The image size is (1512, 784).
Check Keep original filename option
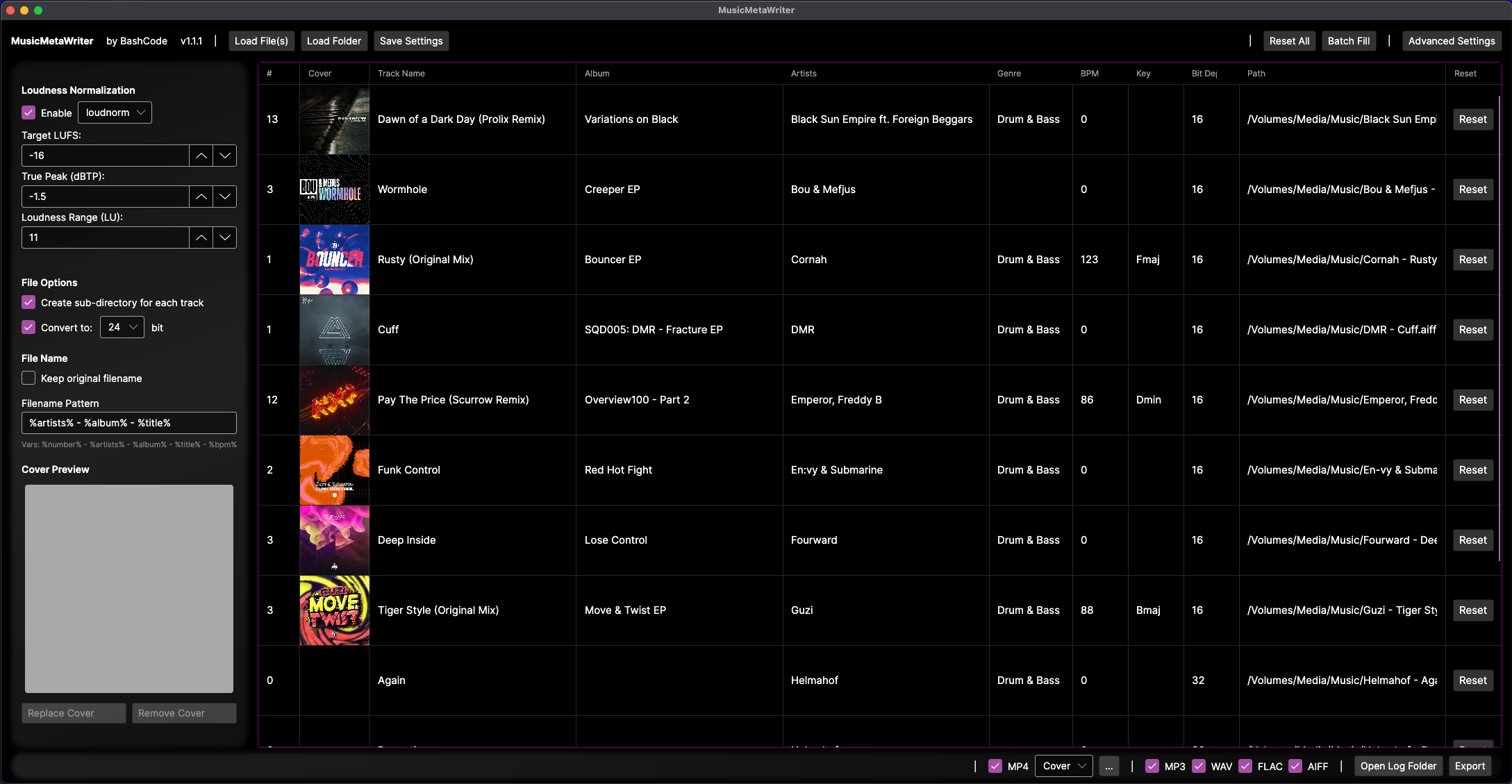point(28,378)
